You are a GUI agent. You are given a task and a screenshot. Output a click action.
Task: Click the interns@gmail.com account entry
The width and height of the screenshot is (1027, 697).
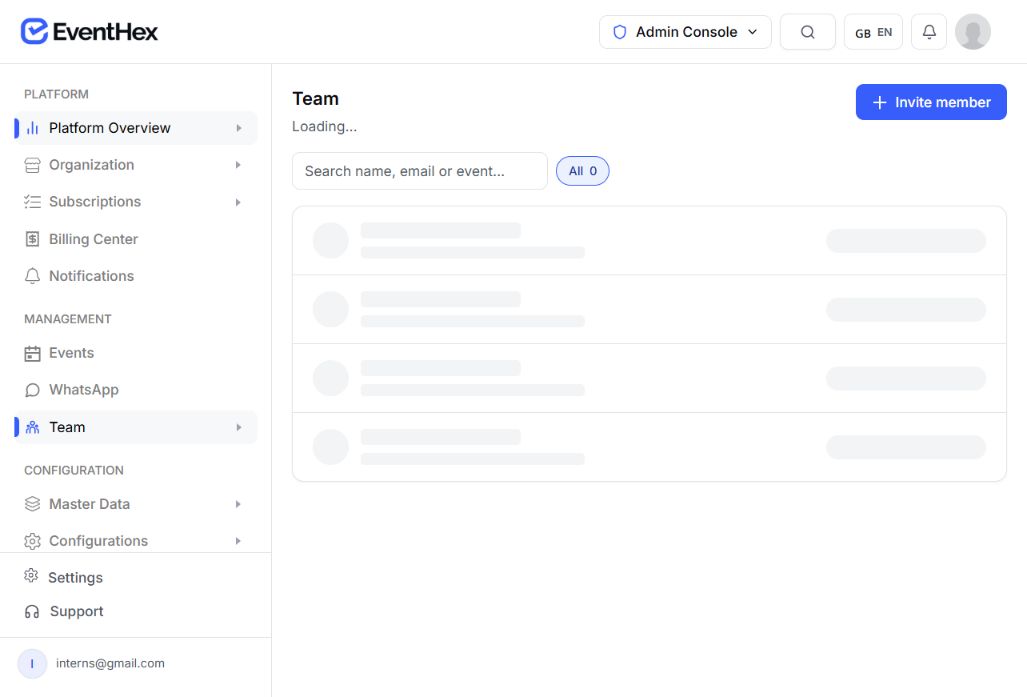(x=91, y=664)
